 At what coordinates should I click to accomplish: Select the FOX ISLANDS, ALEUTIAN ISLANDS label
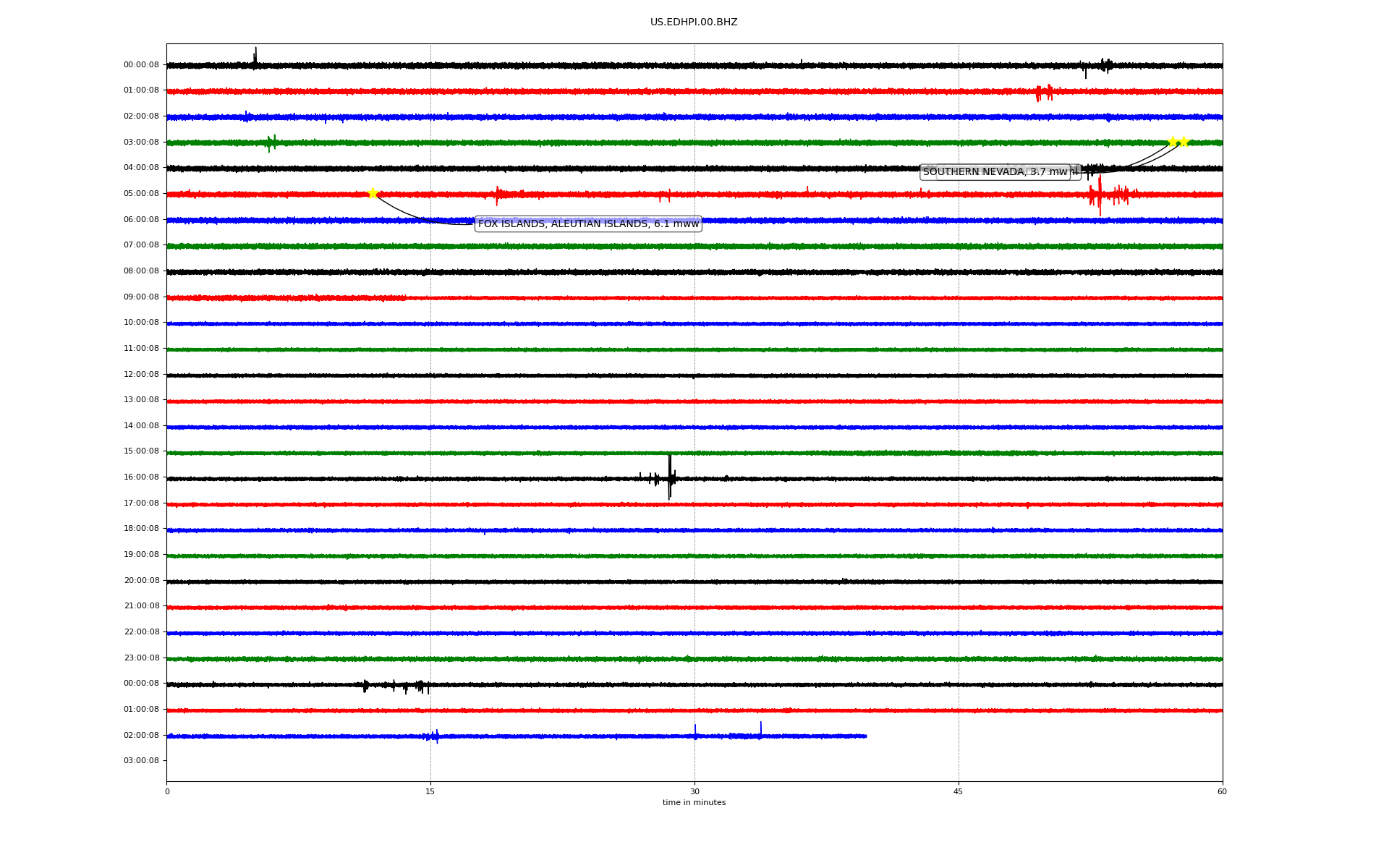point(587,224)
